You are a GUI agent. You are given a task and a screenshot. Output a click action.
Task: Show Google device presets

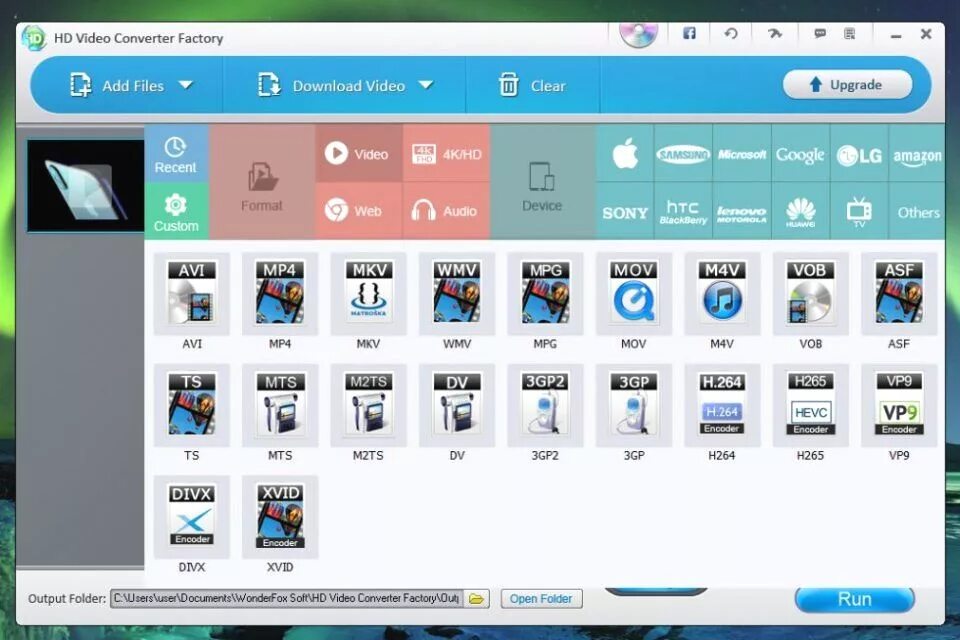pyautogui.click(x=800, y=154)
